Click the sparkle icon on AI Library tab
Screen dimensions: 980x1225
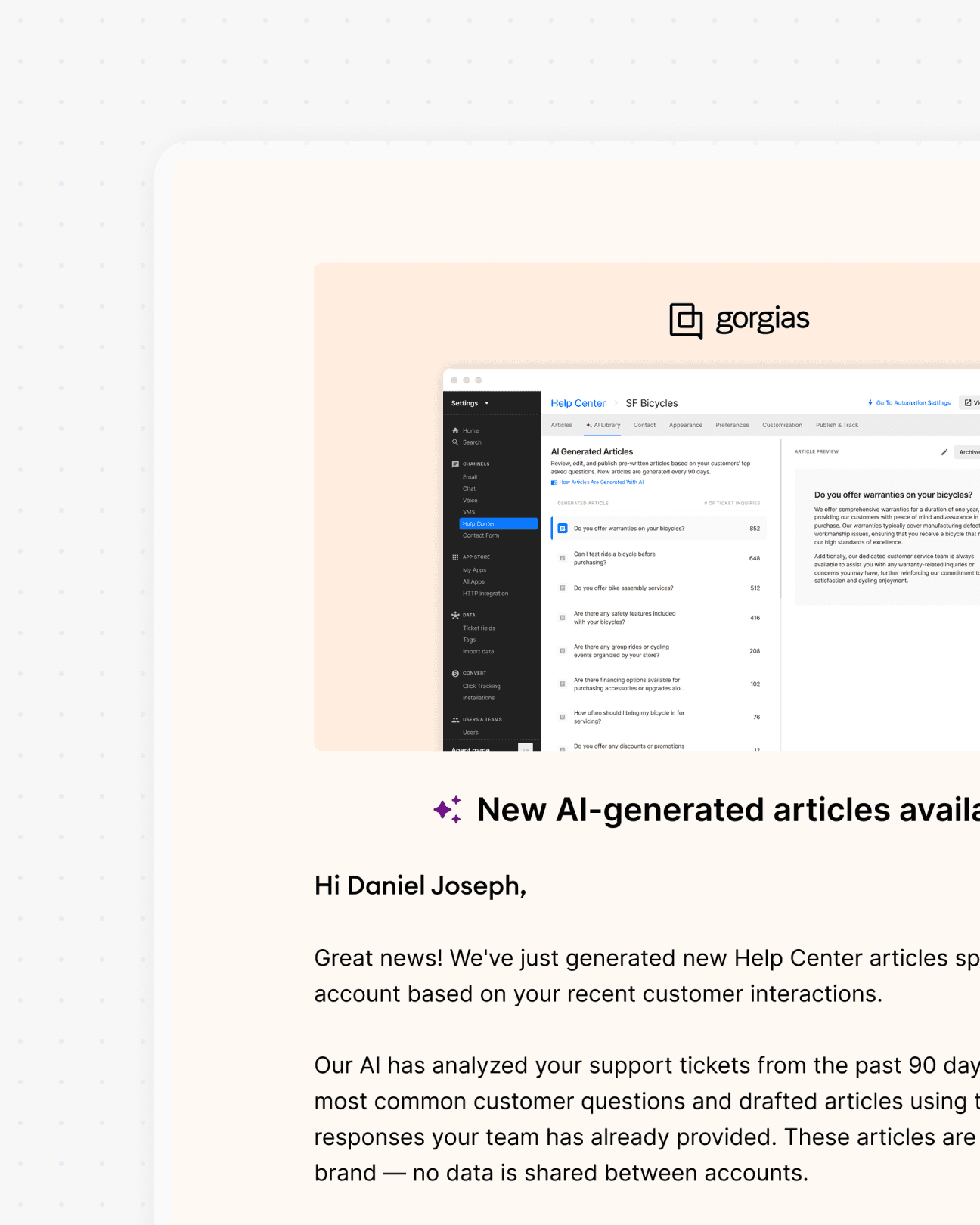pos(589,425)
